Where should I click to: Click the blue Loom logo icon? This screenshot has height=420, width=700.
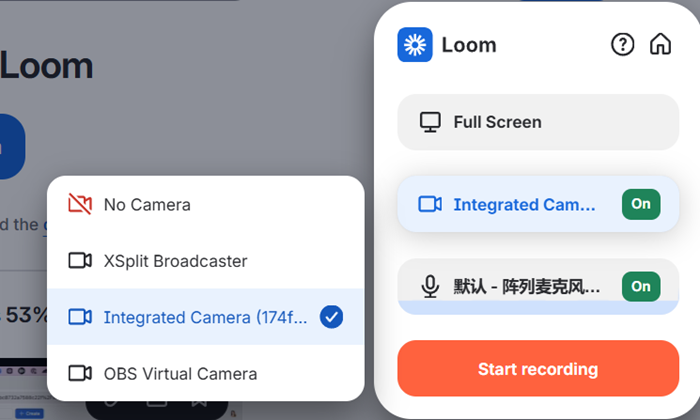point(415,45)
